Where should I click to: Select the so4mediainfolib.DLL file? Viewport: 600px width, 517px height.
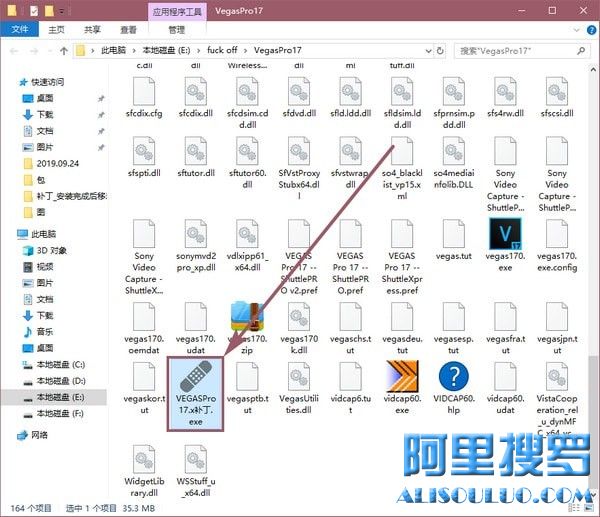point(454,163)
